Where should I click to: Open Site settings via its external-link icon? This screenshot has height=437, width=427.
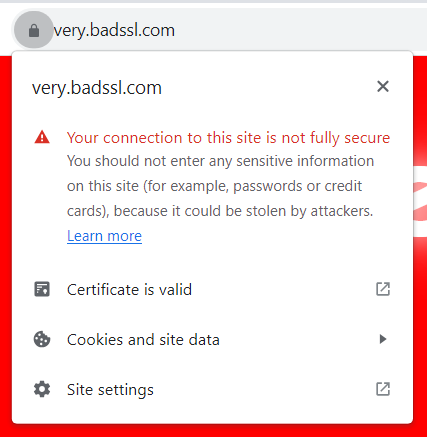point(383,389)
